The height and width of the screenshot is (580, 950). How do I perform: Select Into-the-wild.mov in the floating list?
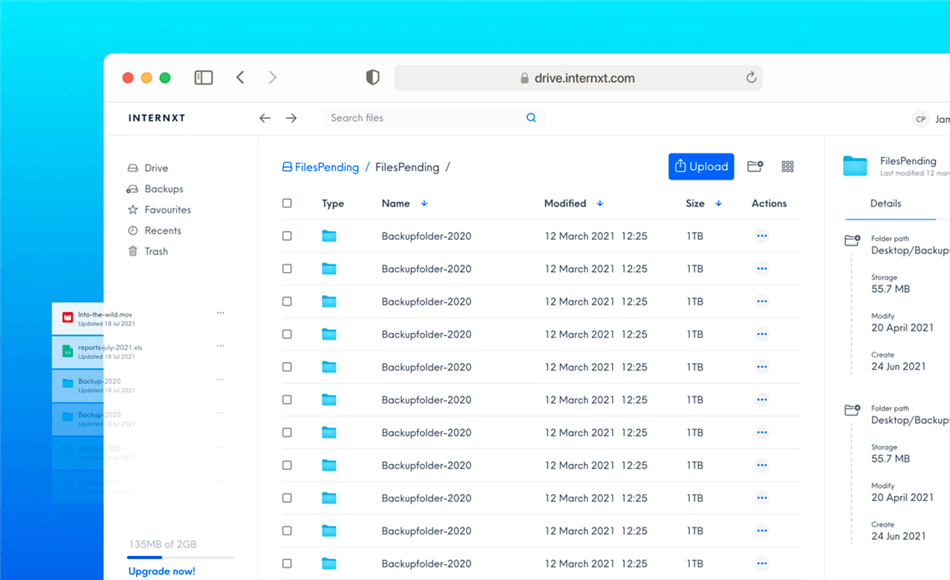(105, 315)
